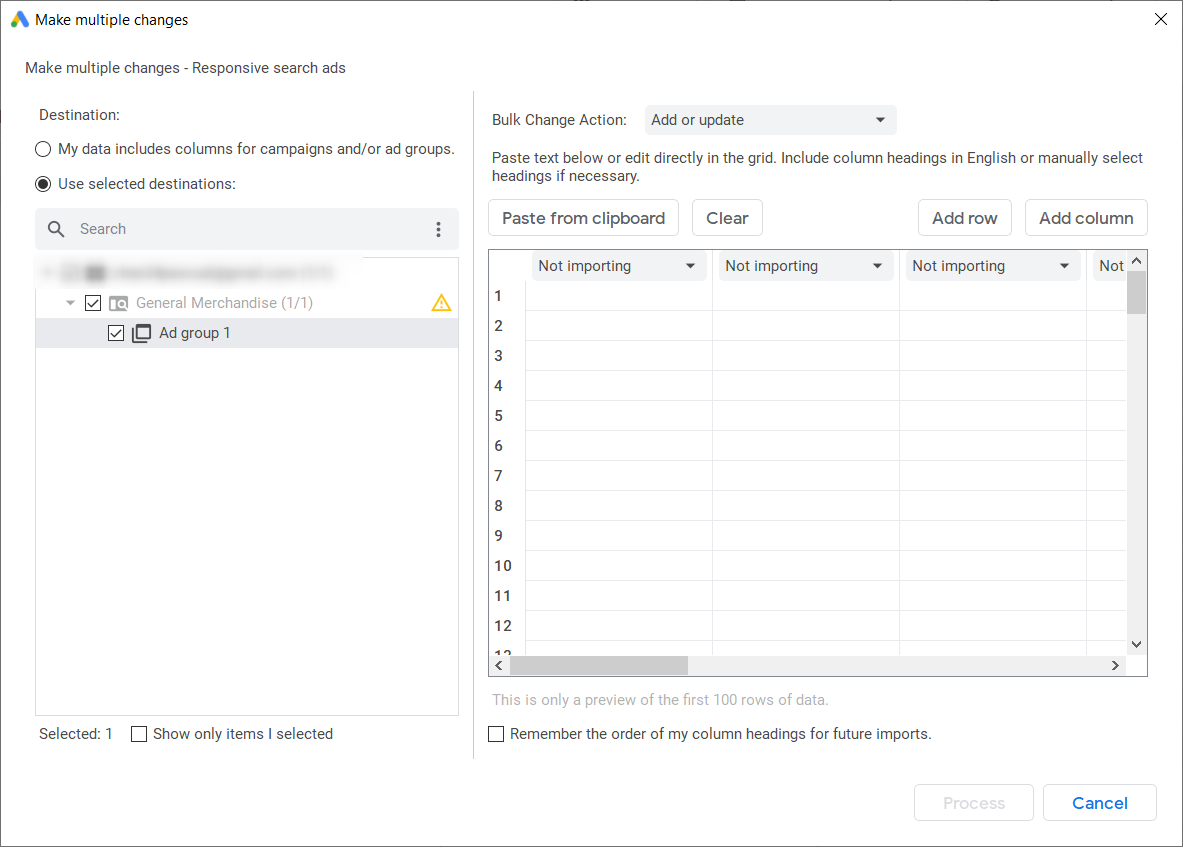Click the grid scroll-up arrow
This screenshot has height=847, width=1183.
tap(1136, 261)
